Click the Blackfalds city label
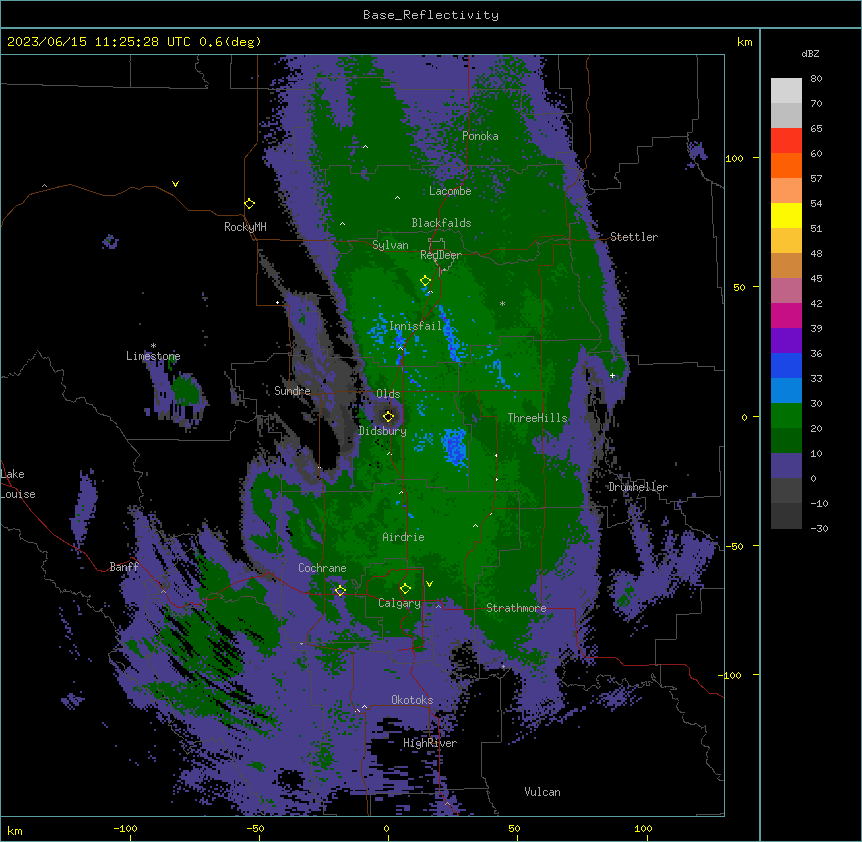Viewport: 862px width, 842px height. [441, 223]
